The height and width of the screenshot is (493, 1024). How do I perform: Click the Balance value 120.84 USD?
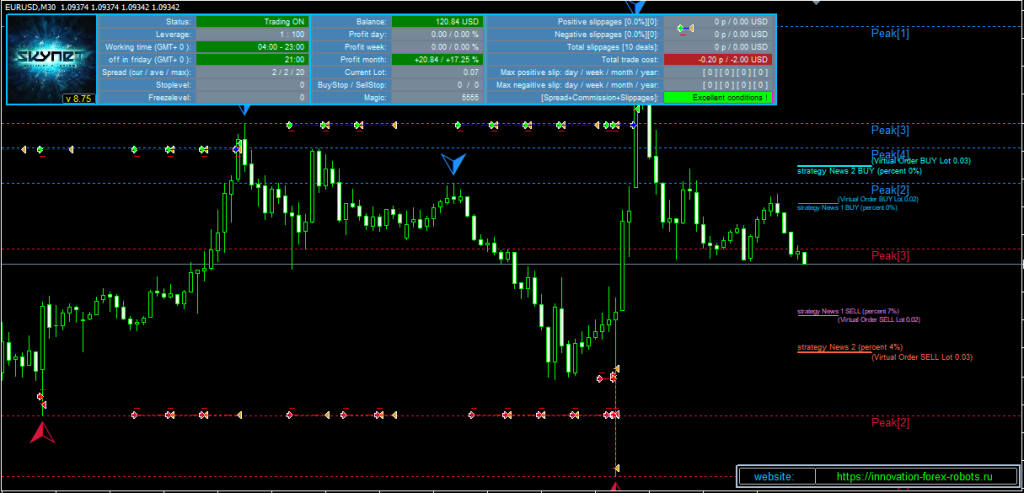435,21
